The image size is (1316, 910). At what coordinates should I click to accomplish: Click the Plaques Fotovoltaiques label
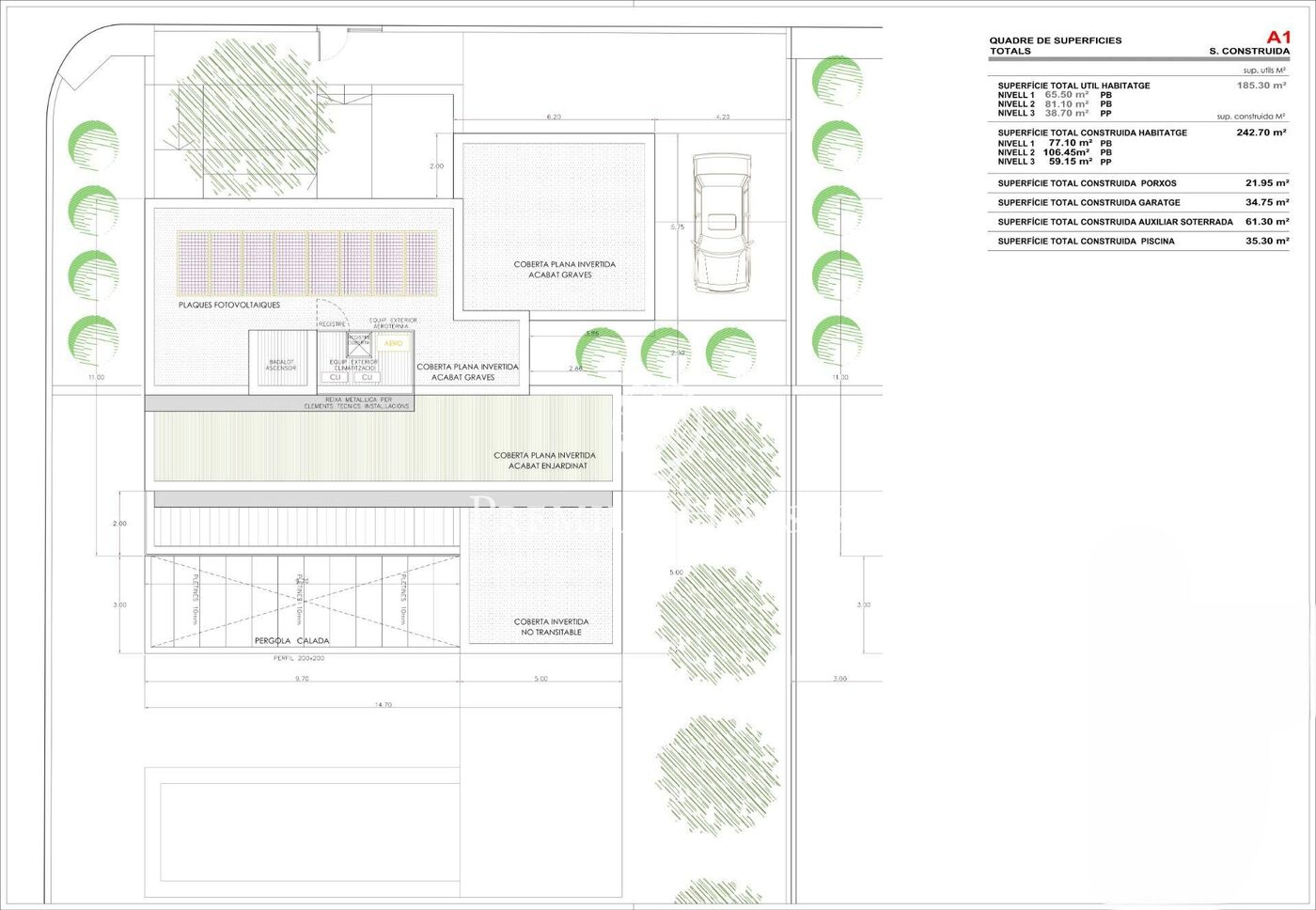(229, 306)
